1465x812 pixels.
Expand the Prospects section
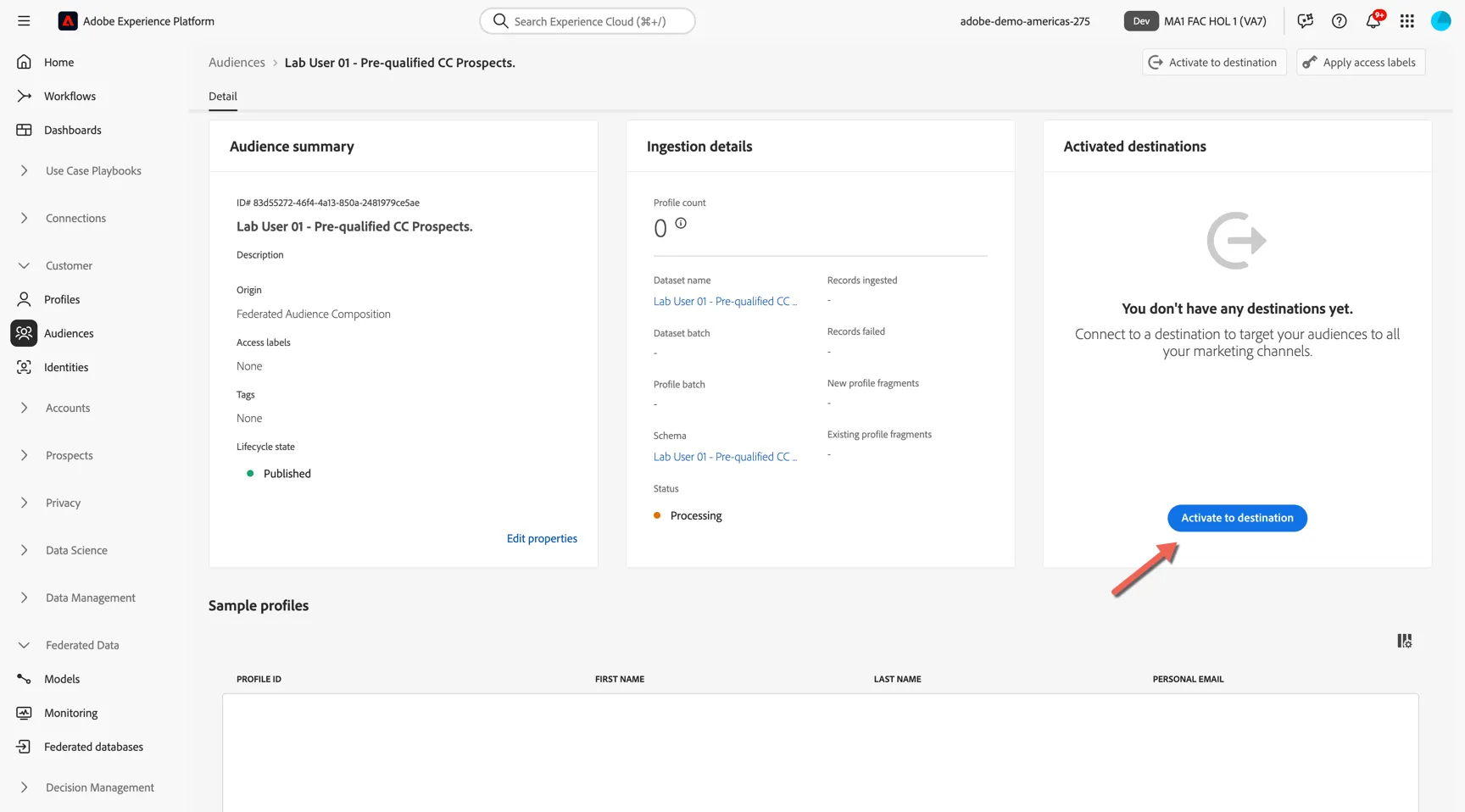(24, 455)
